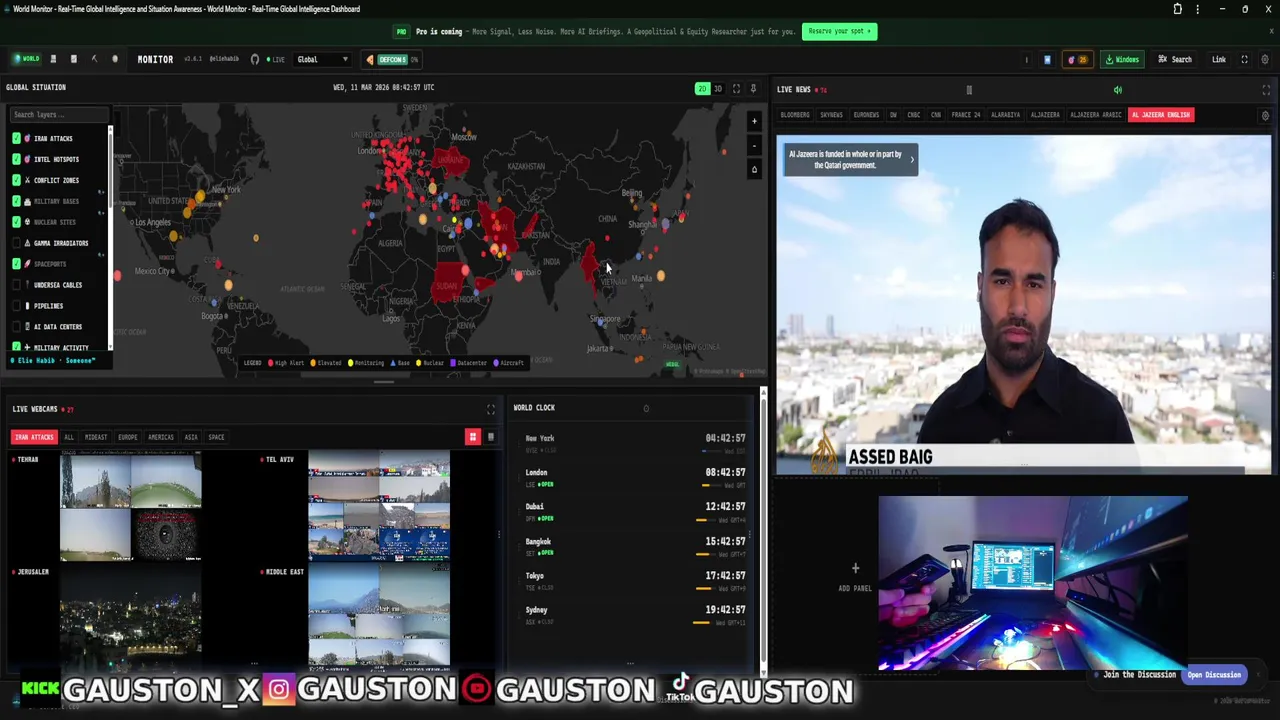
Task: Toggle header fullscreen icon
Action: (1244, 59)
